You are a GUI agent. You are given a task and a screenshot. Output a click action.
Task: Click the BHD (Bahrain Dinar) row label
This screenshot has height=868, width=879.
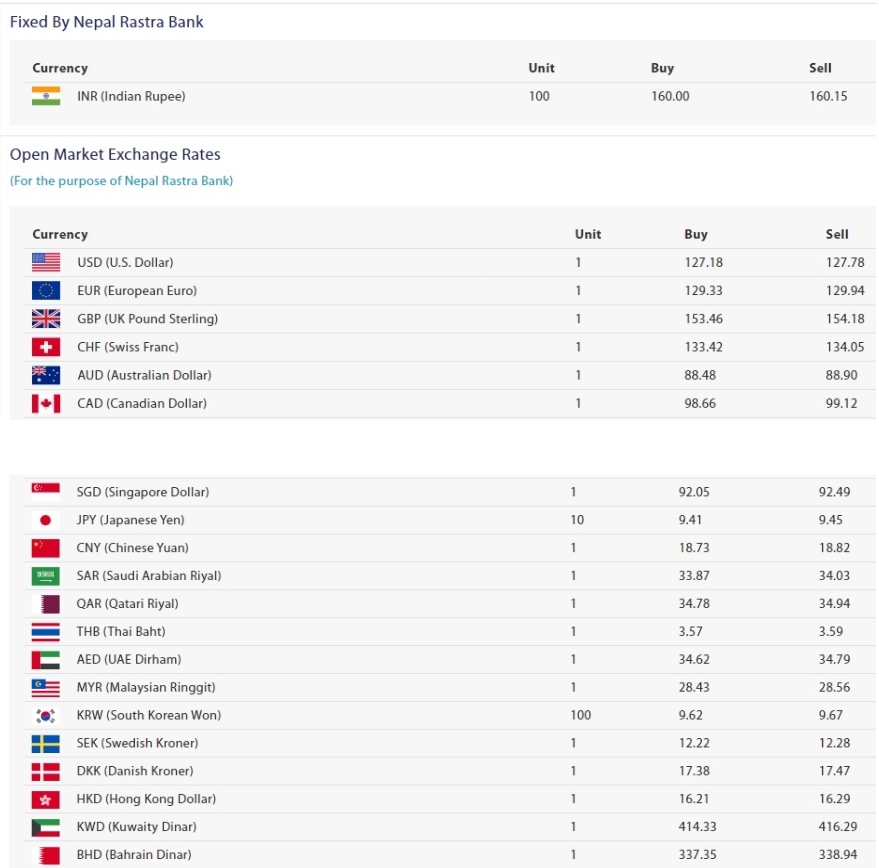tap(134, 855)
